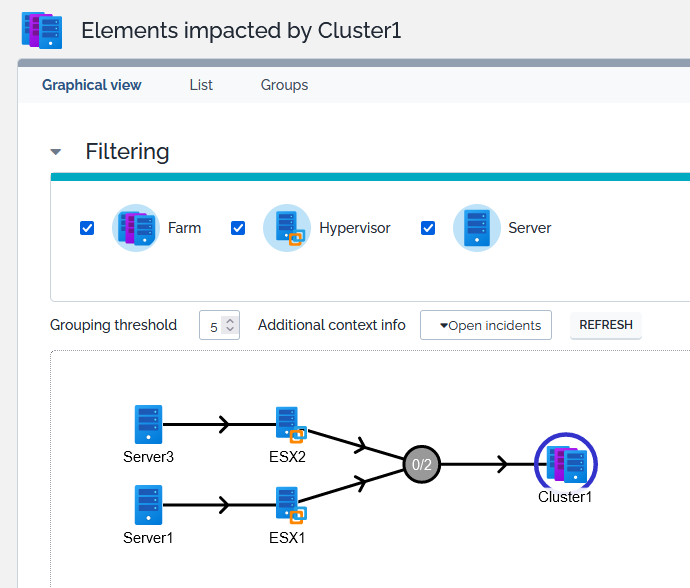Screen dimensions: 690x588
Task: Toggle the Hypervisor checkbox
Action: click(x=238, y=228)
